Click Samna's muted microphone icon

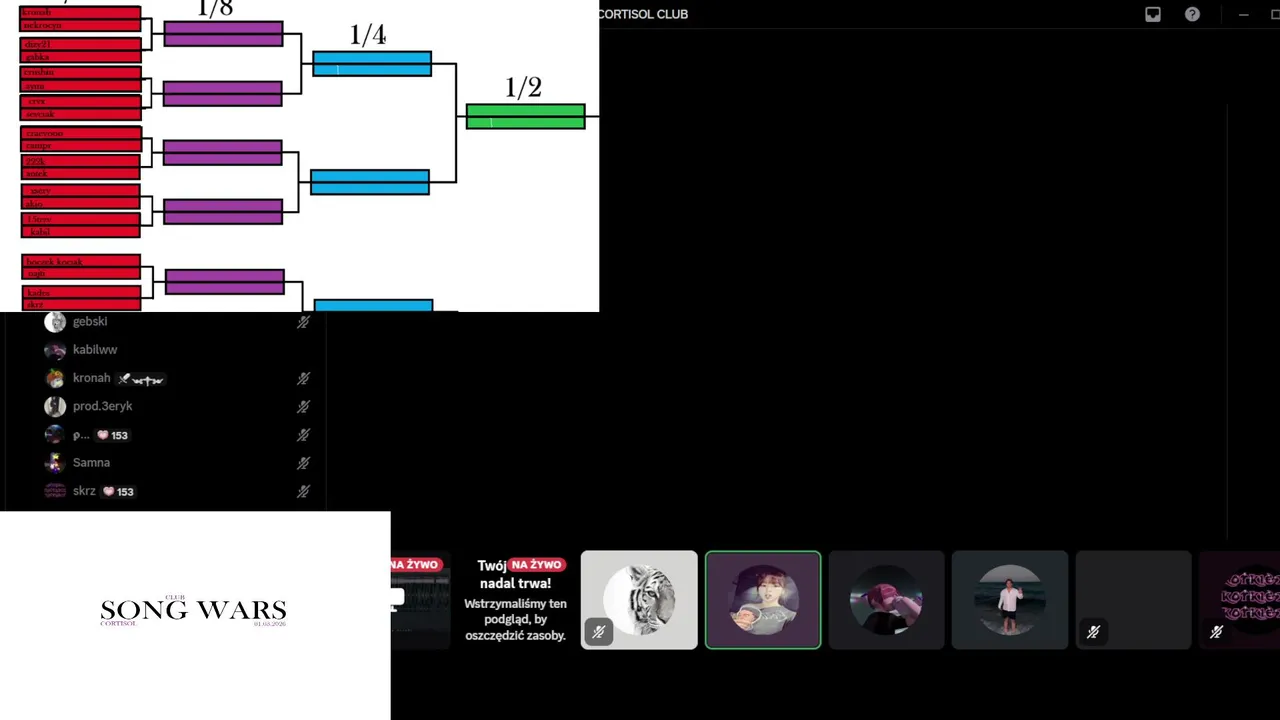tap(303, 463)
